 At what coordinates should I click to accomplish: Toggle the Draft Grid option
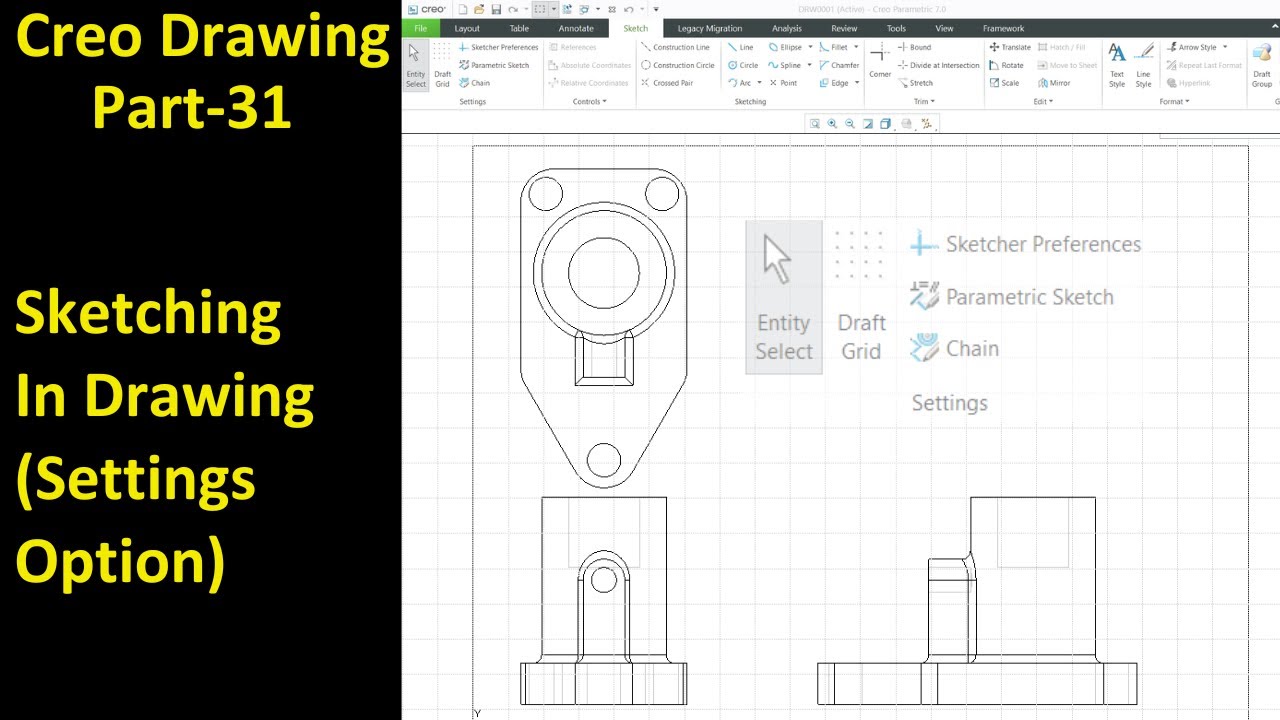442,65
